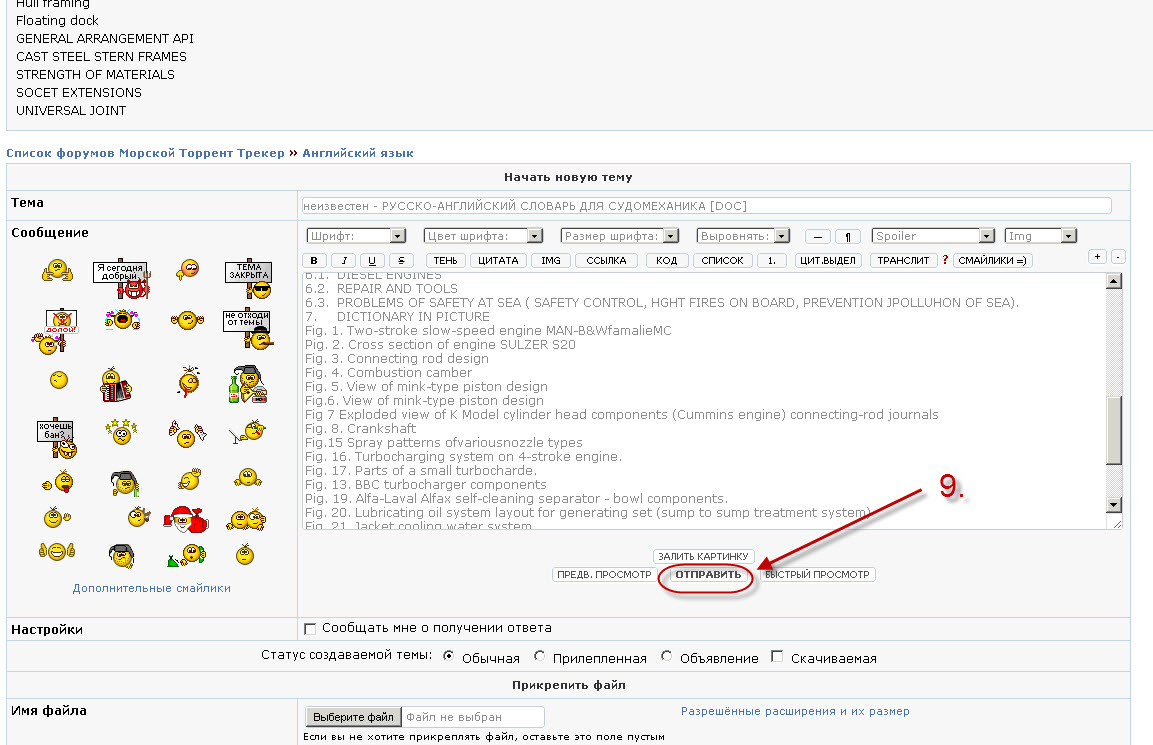This screenshot has height=745, width=1153.
Task: Apply italic formatting with I button
Action: pyautogui.click(x=343, y=261)
